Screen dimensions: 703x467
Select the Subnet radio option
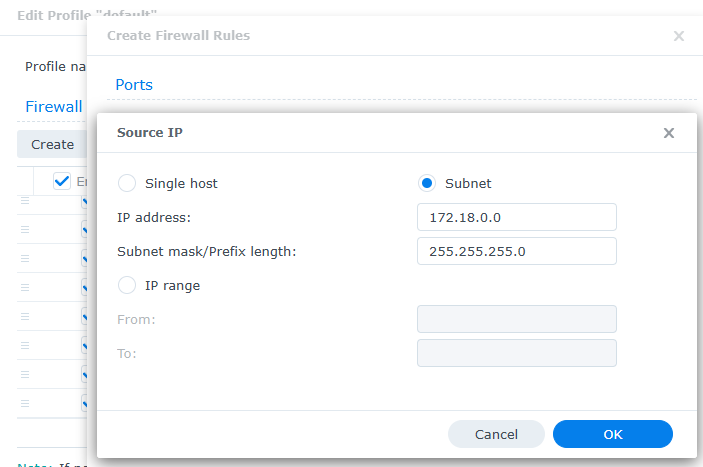click(427, 183)
